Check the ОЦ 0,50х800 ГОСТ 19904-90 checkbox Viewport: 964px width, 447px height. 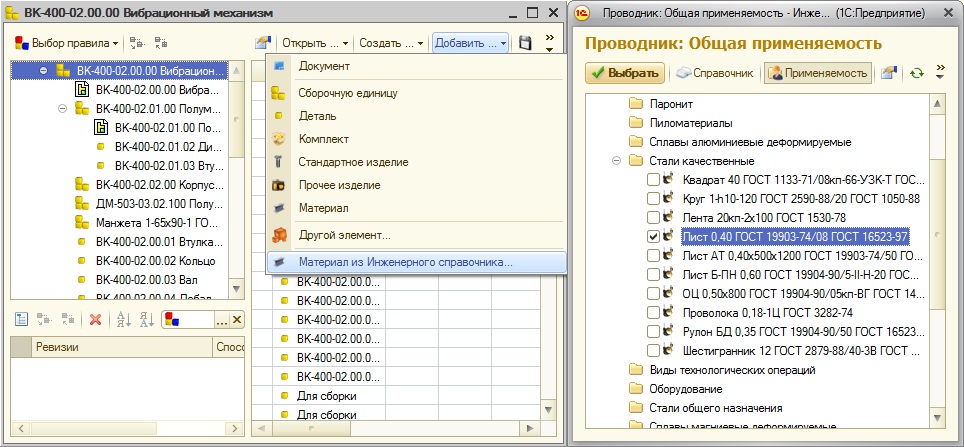pyautogui.click(x=654, y=294)
